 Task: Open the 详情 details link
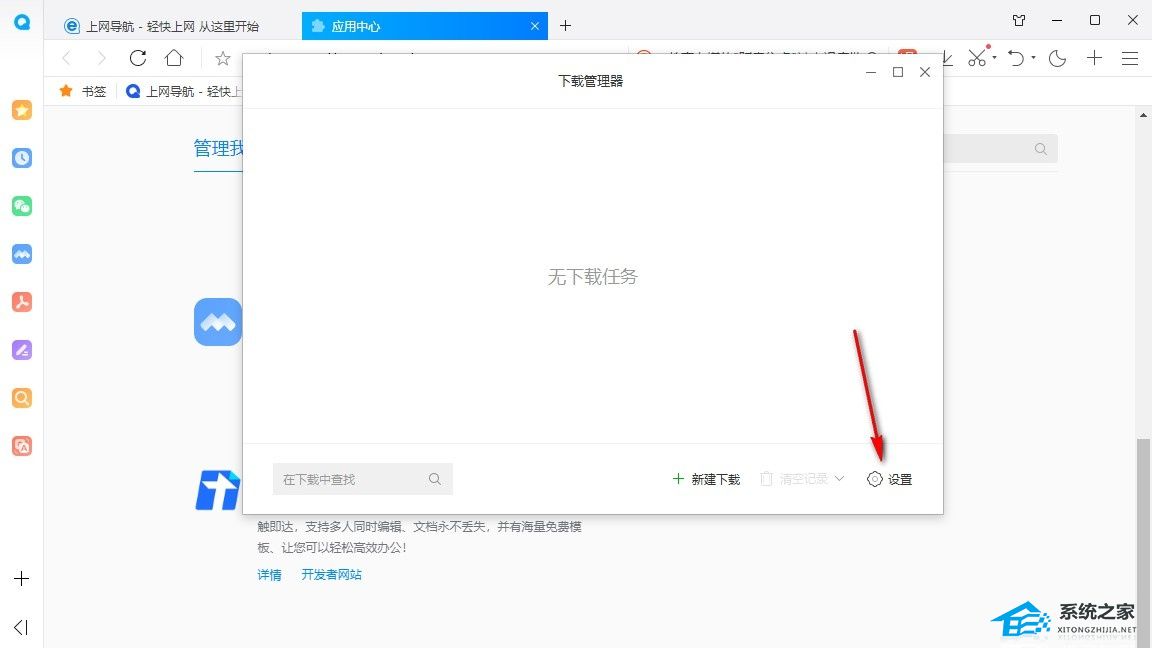point(269,575)
